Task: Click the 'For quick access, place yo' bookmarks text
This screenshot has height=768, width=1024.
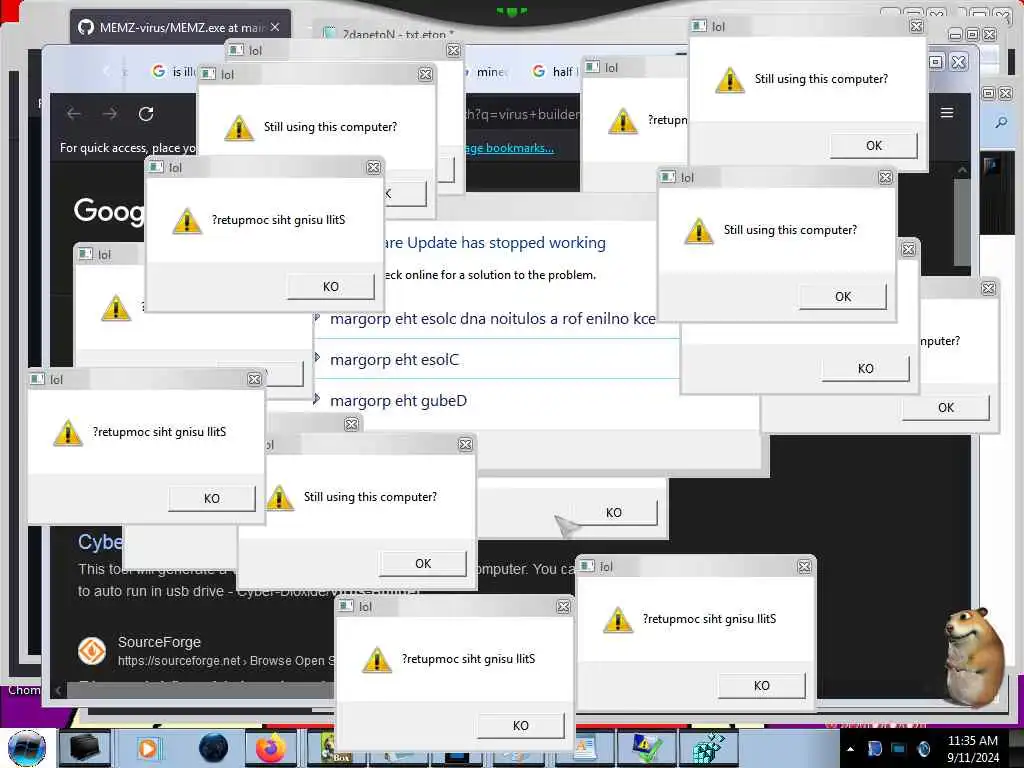Action: (127, 148)
